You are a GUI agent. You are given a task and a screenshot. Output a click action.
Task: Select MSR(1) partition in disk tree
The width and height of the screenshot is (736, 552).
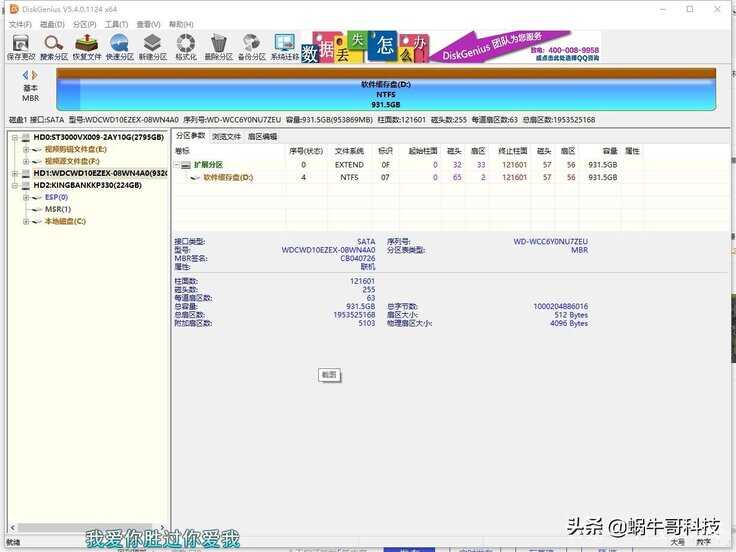[x=58, y=209]
